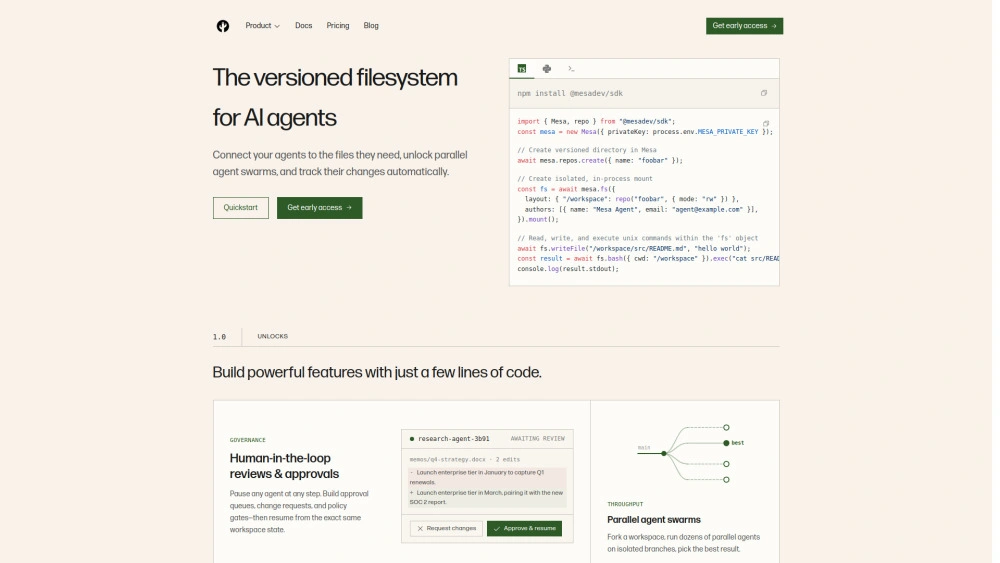Select the Python code tab

pyautogui.click(x=547, y=69)
